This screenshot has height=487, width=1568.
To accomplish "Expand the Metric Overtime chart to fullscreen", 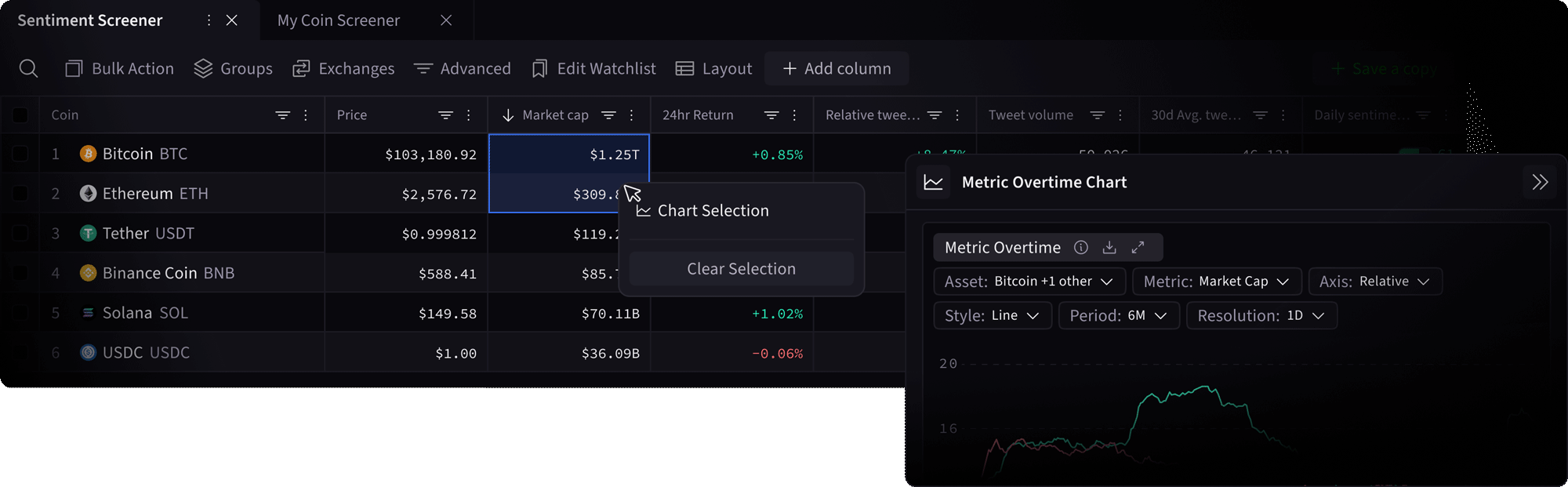I will click(x=1138, y=247).
